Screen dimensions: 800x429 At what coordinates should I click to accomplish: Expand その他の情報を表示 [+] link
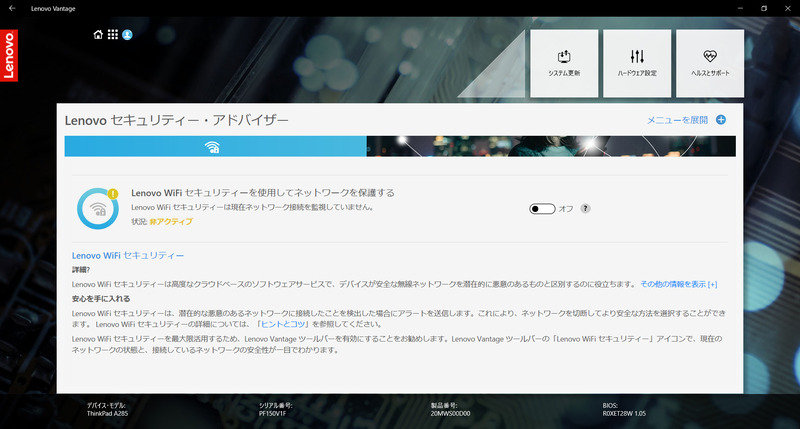click(679, 284)
